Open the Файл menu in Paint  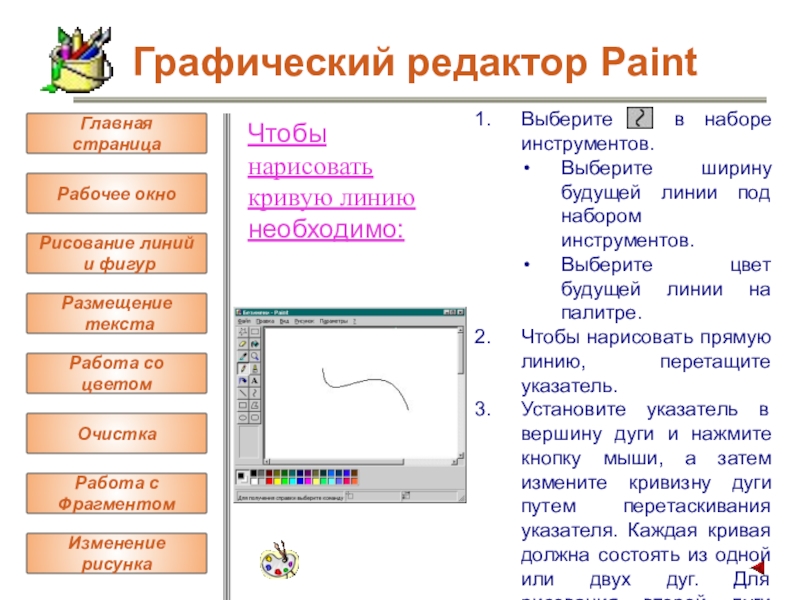point(244,321)
